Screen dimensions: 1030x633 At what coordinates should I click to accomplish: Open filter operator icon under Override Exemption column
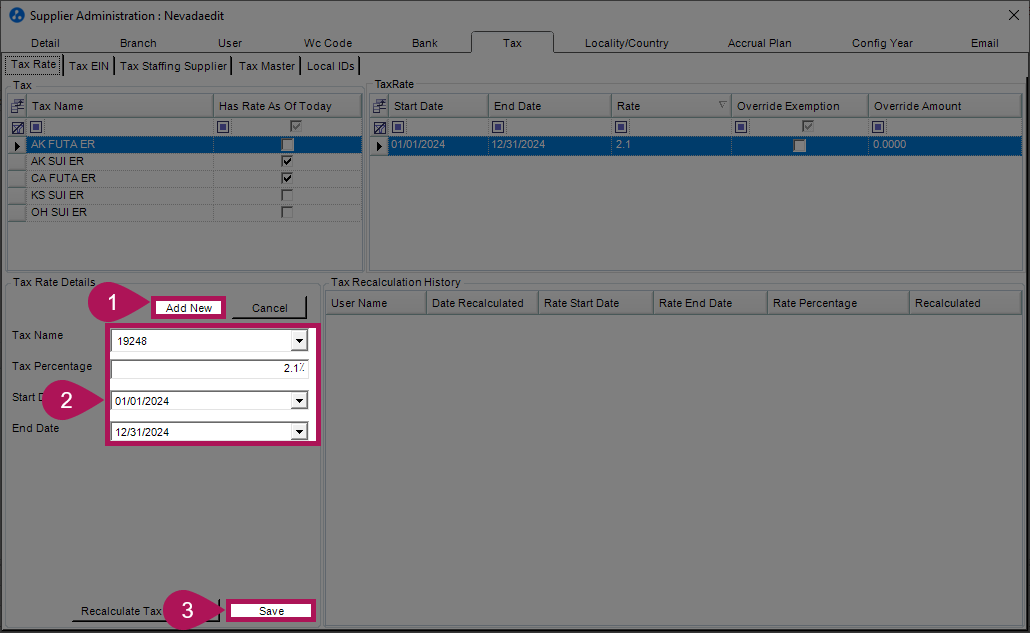click(x=741, y=127)
